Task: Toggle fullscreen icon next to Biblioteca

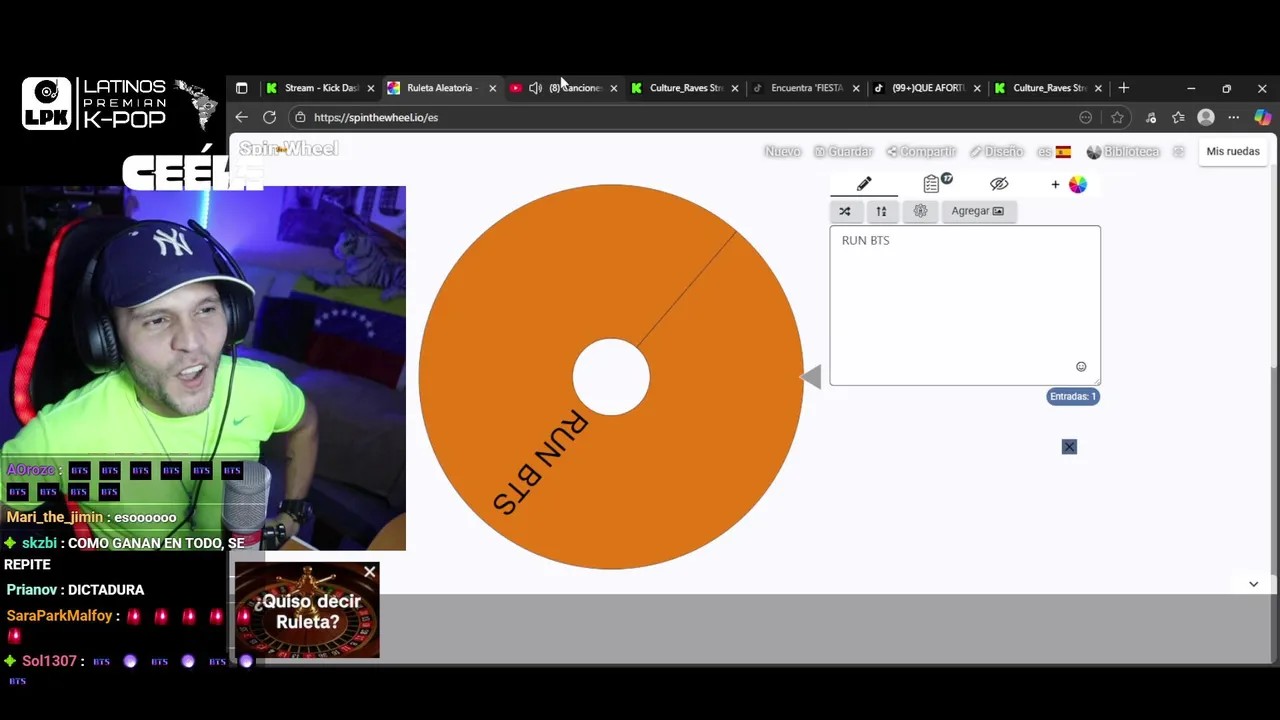Action: (x=1179, y=151)
